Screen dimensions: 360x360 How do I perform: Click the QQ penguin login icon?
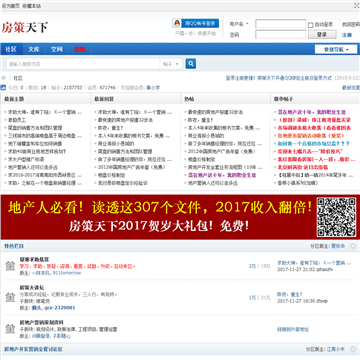(x=177, y=23)
